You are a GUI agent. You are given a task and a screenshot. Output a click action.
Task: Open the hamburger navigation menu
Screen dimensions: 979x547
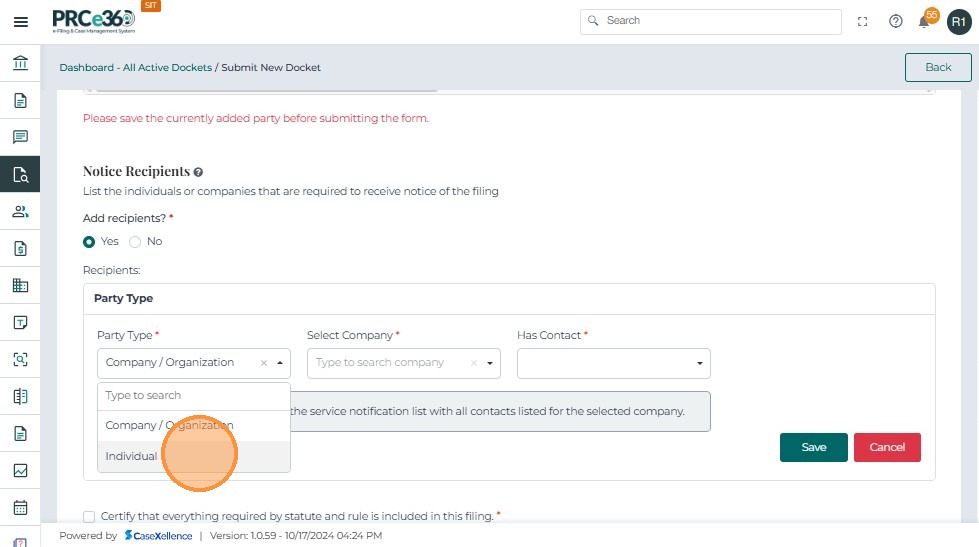[x=20, y=21]
